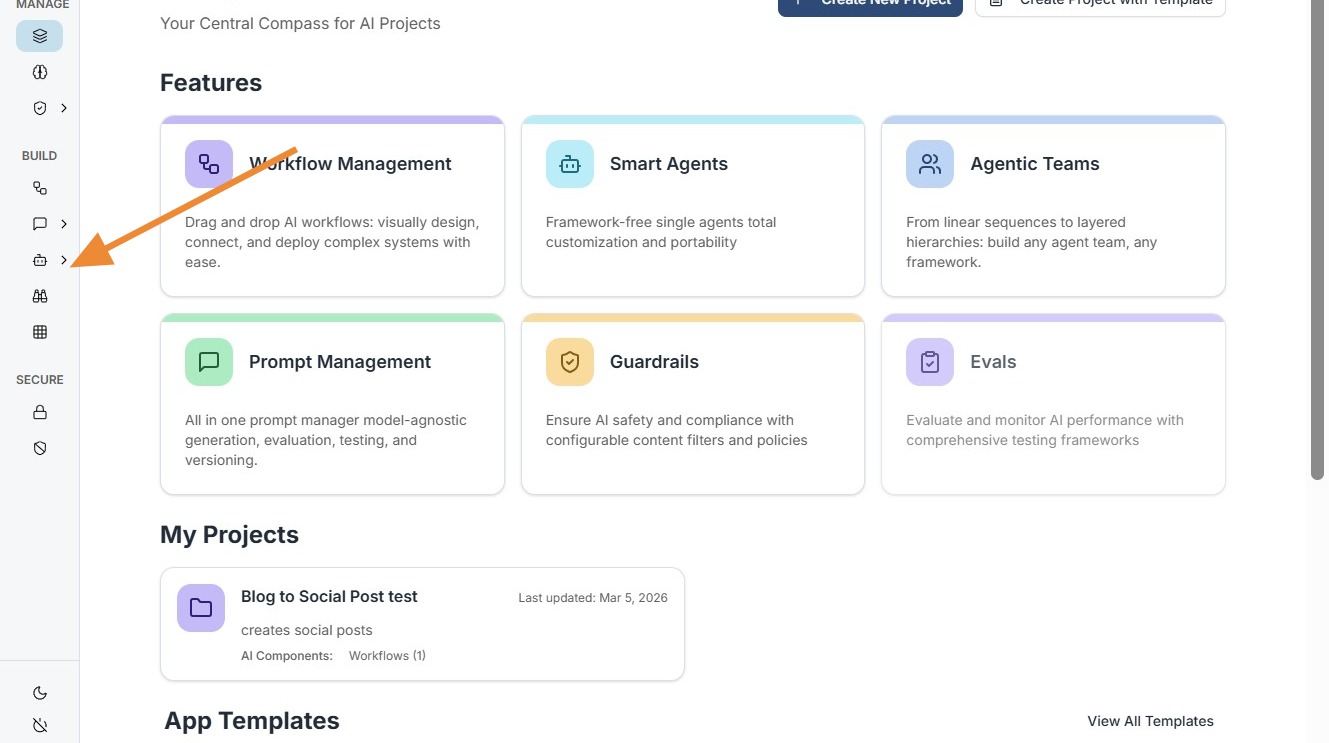The height and width of the screenshot is (743, 1329).
Task: Click the brain icon in the sidebar
Action: [40, 72]
